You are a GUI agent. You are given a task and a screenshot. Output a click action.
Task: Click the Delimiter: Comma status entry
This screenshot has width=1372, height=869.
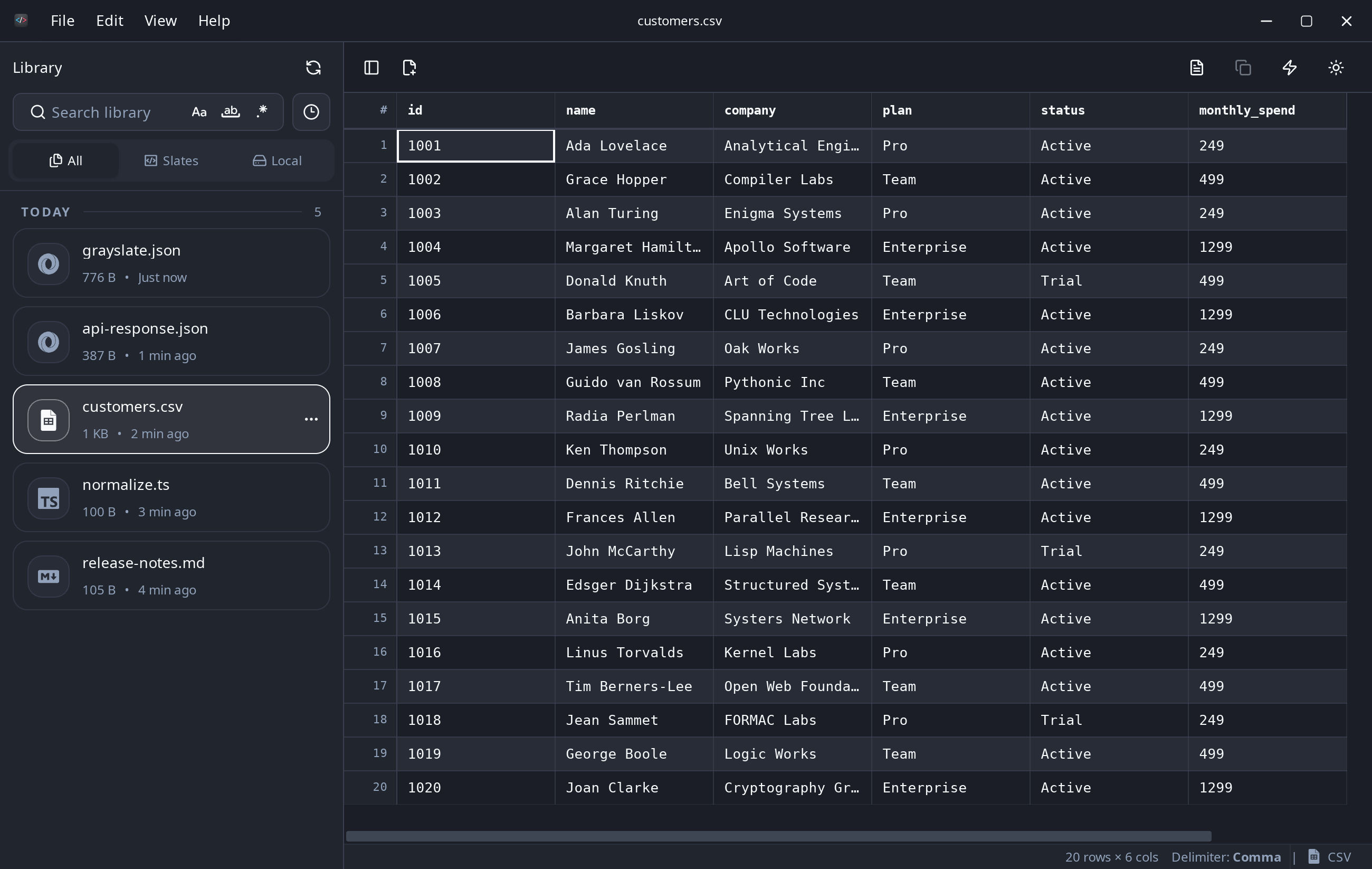pyautogui.click(x=1226, y=857)
